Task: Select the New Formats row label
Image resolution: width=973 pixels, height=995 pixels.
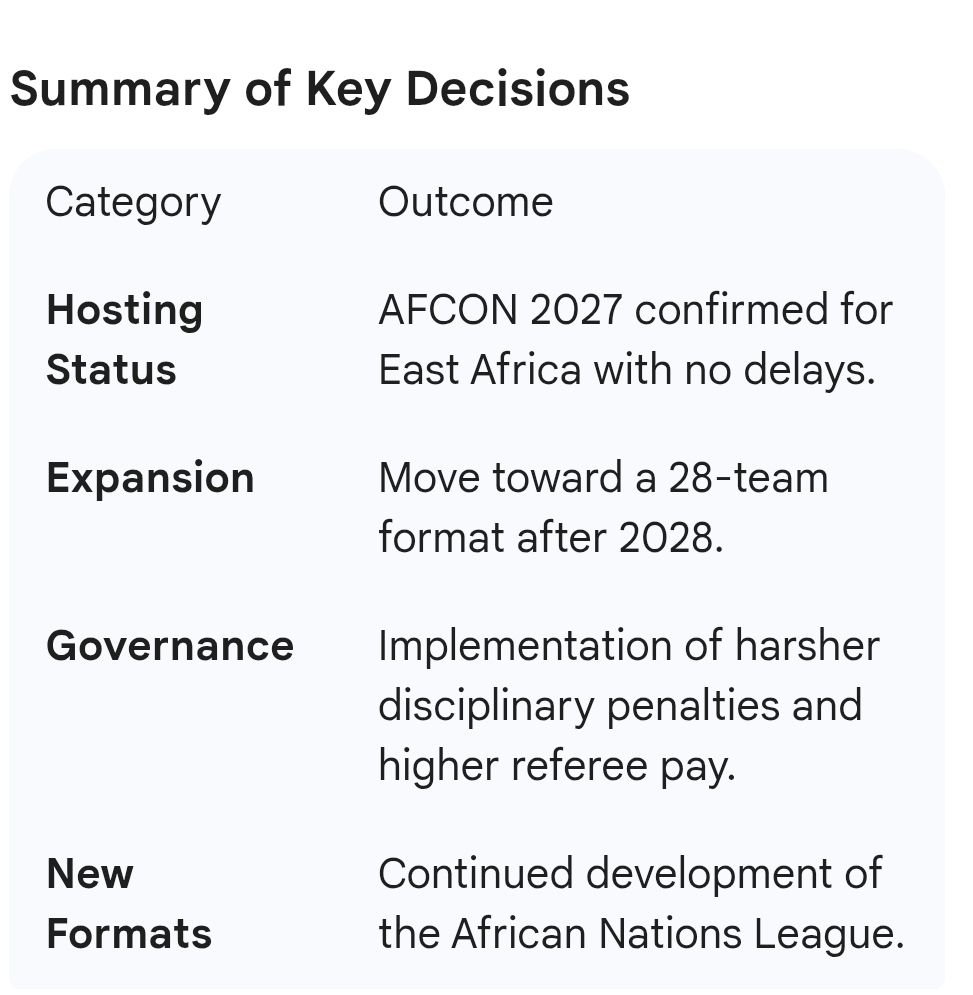Action: click(x=128, y=904)
